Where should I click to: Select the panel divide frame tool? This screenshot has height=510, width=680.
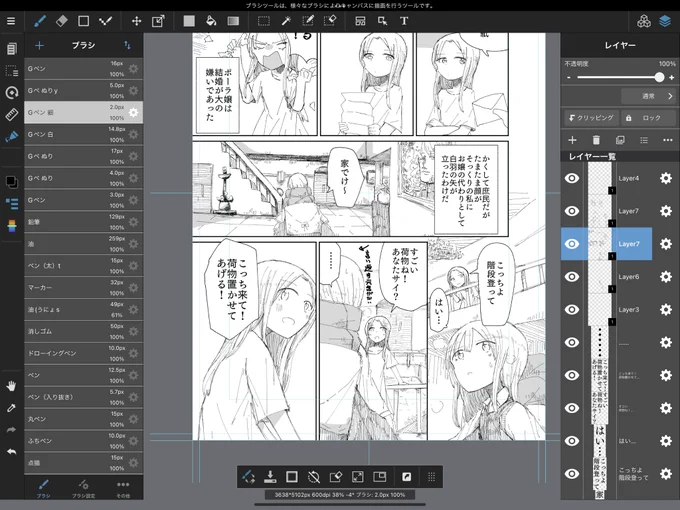pos(360,21)
